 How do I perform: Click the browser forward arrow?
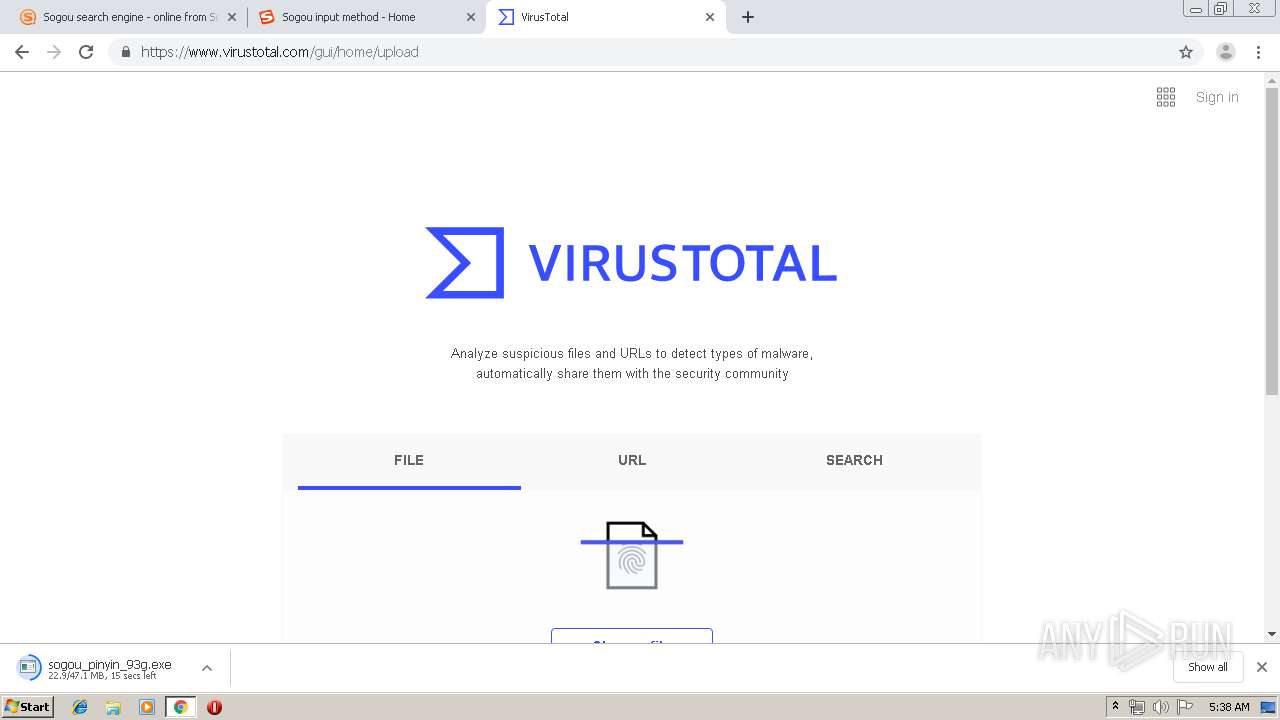coord(54,52)
